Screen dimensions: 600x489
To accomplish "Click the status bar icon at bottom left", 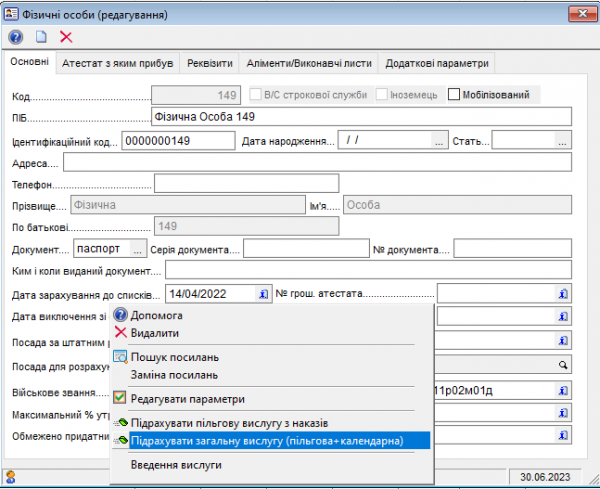I will (x=12, y=476).
